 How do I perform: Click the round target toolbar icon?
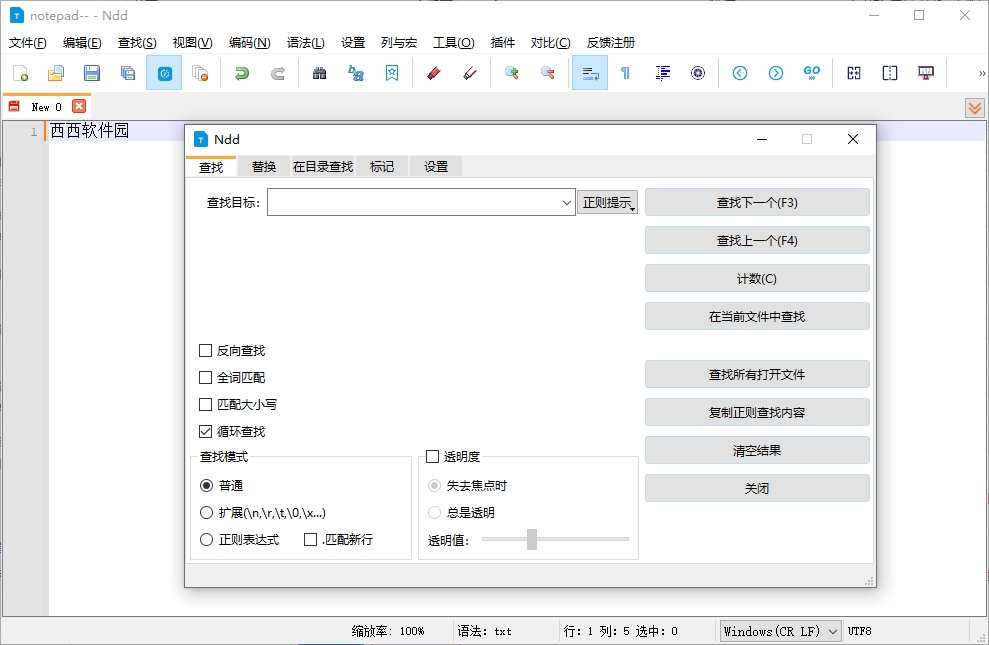[x=698, y=73]
